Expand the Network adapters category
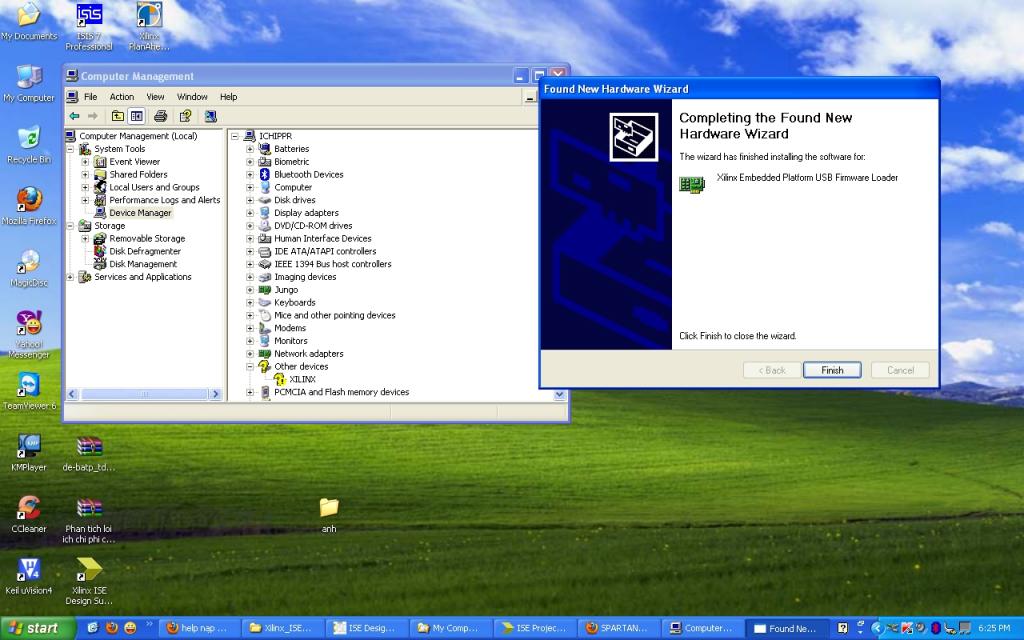The height and width of the screenshot is (640, 1024). pyautogui.click(x=249, y=353)
